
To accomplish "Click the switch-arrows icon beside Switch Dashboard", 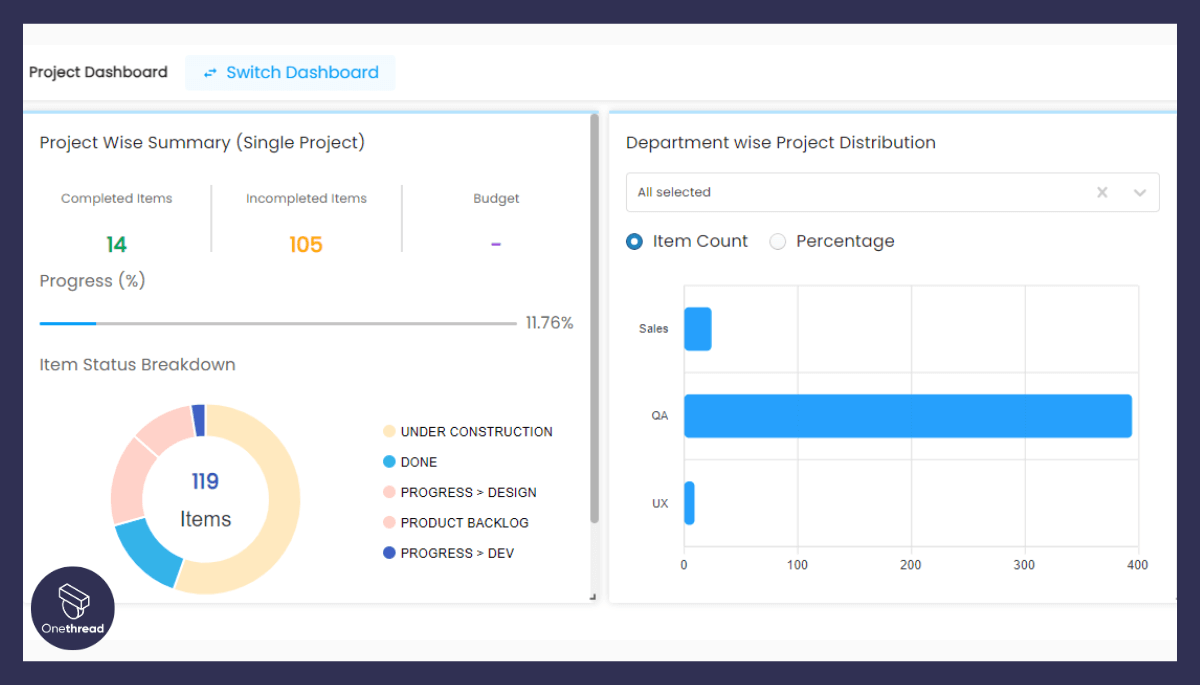I will pyautogui.click(x=210, y=72).
